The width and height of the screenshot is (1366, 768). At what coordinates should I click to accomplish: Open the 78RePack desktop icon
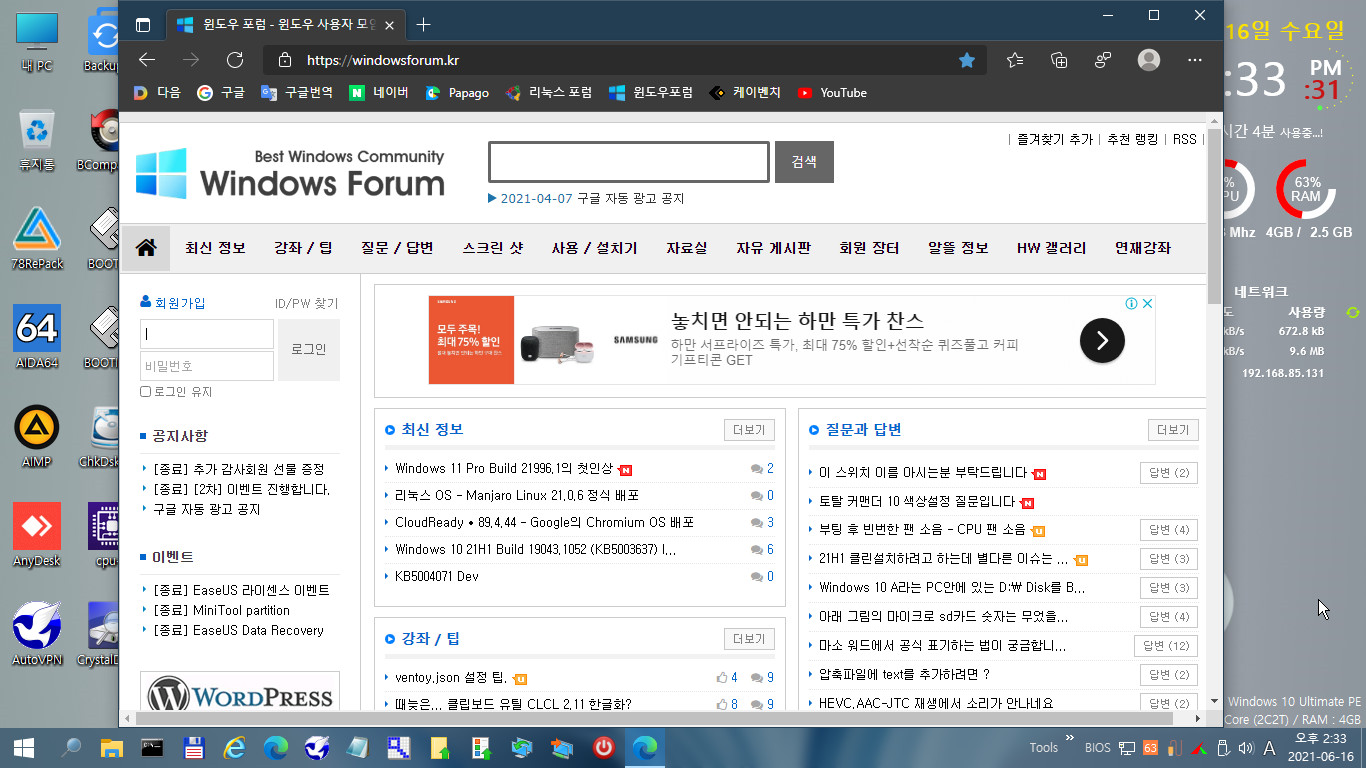(37, 237)
